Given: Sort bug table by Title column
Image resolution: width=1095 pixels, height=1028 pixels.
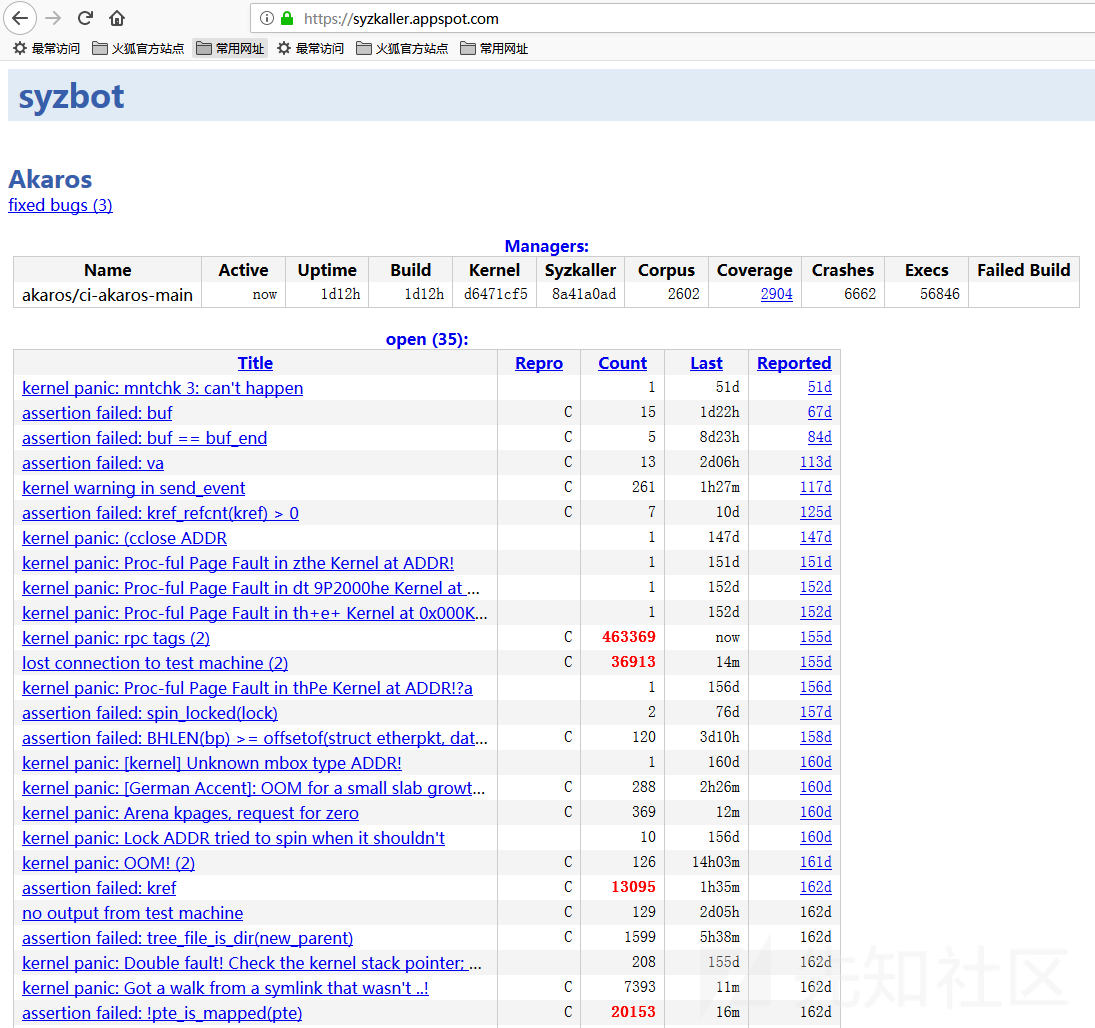Looking at the screenshot, I should [255, 363].
